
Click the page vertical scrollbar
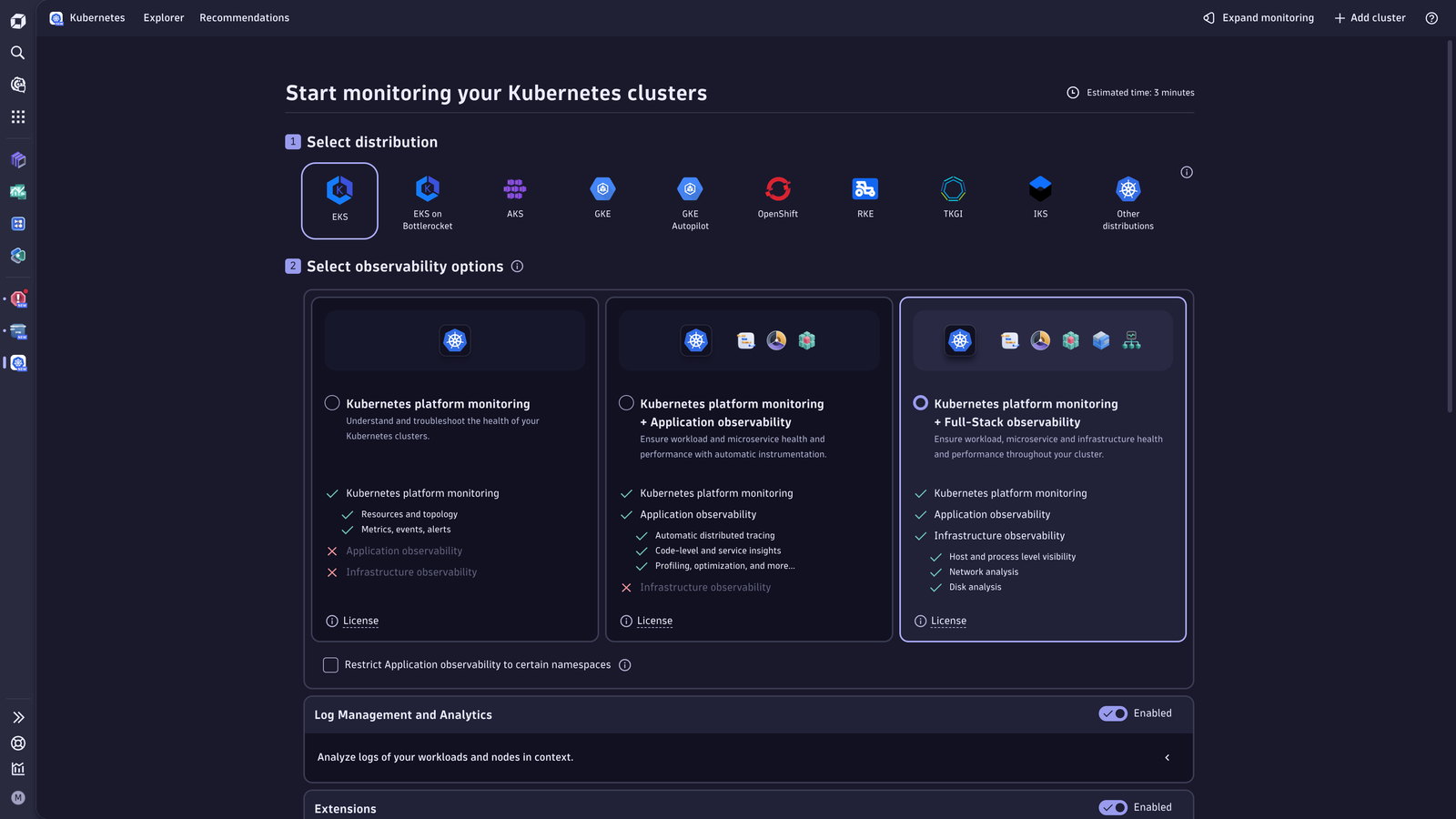point(1451,227)
